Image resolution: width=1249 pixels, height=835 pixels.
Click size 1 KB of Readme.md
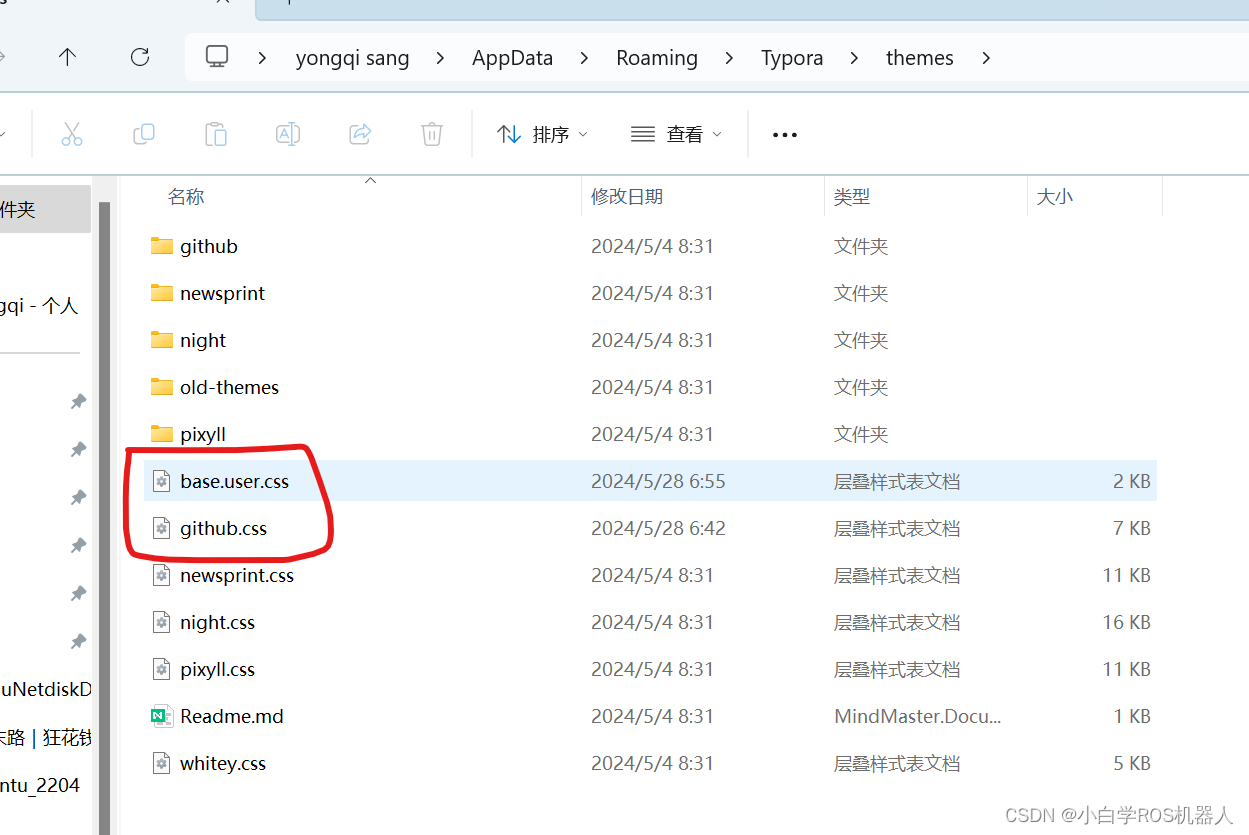pyautogui.click(x=1132, y=716)
